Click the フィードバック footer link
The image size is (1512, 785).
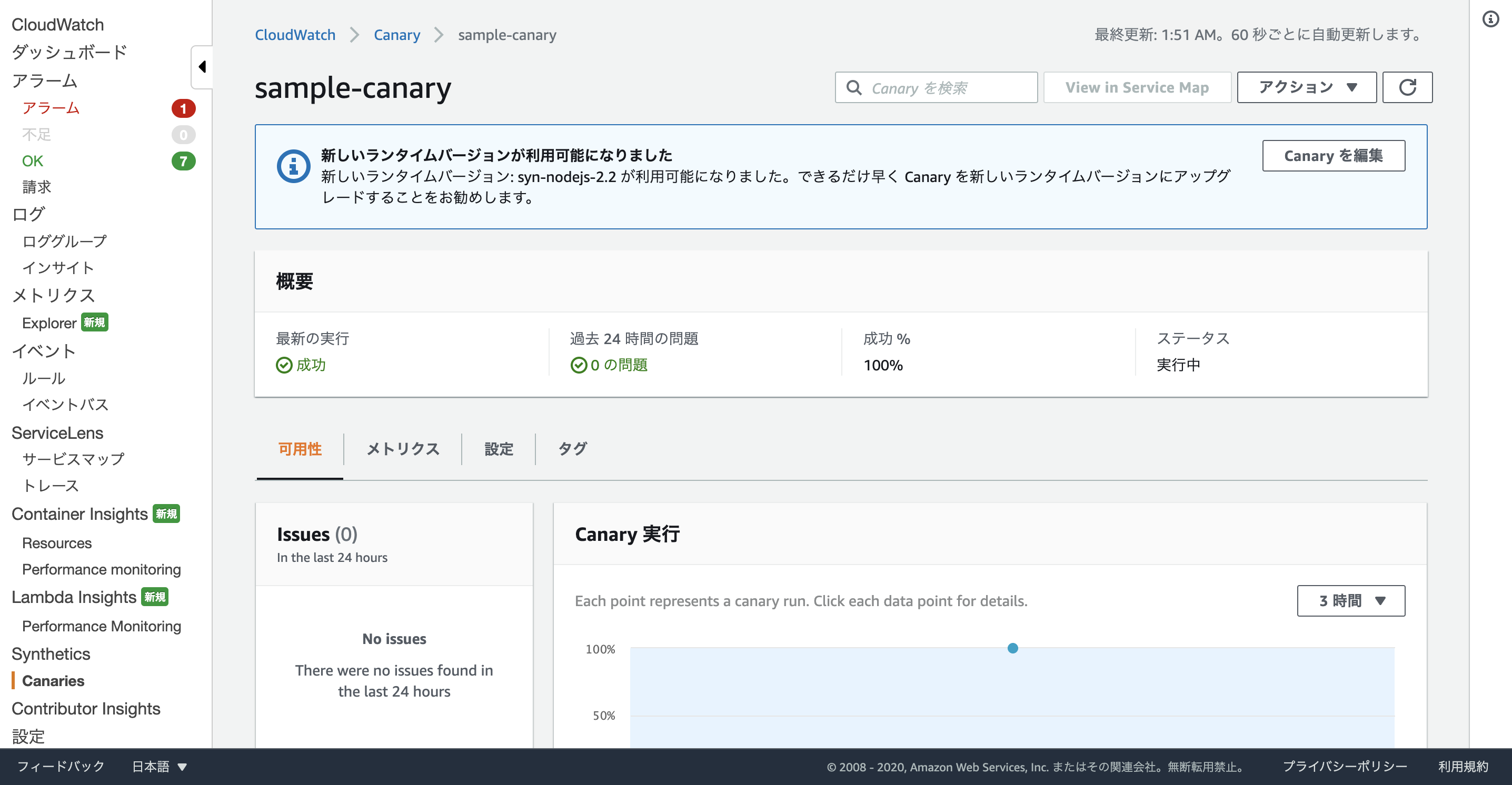click(x=61, y=766)
